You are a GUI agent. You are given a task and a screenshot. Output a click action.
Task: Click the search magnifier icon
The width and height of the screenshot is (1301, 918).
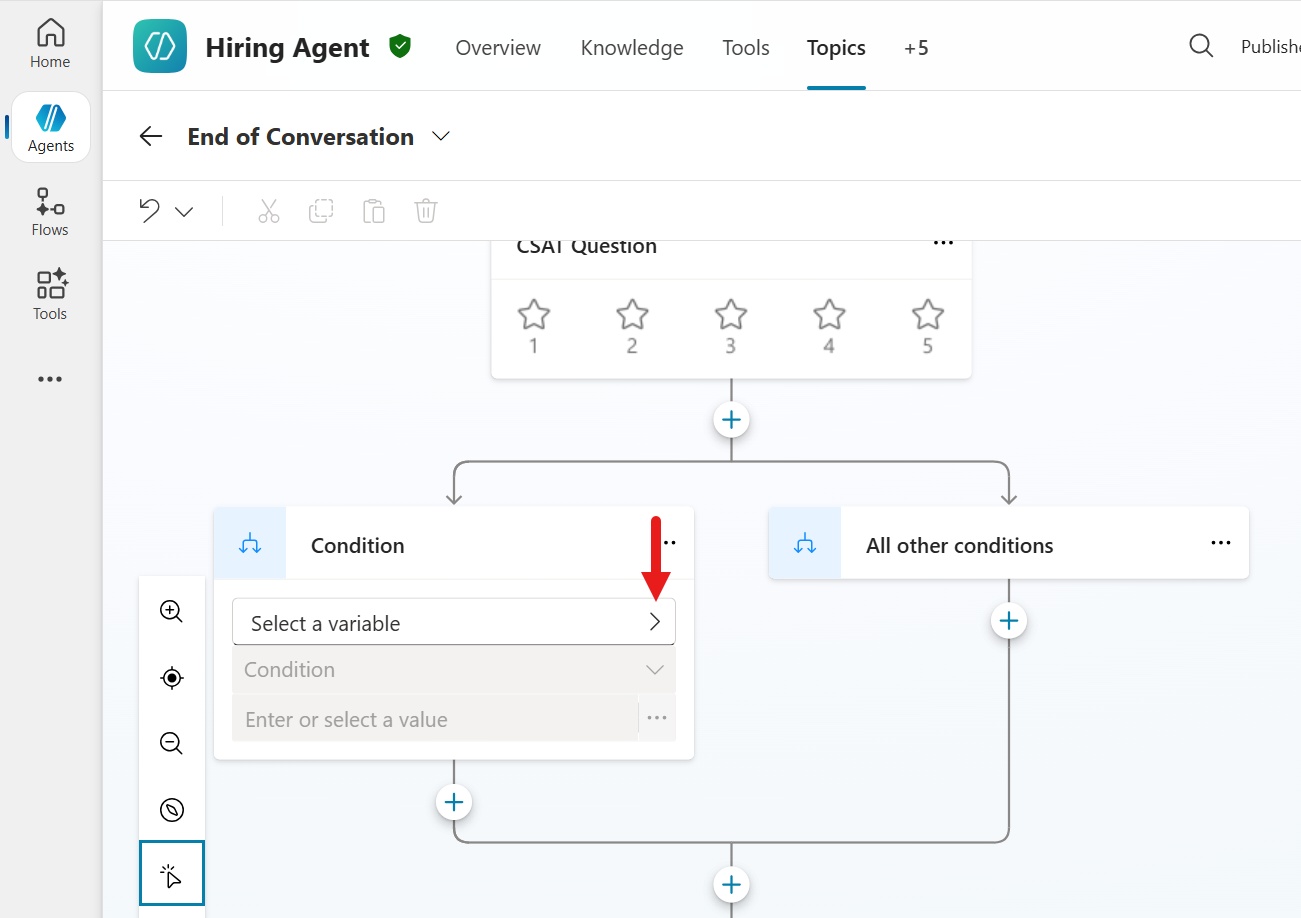(1201, 46)
